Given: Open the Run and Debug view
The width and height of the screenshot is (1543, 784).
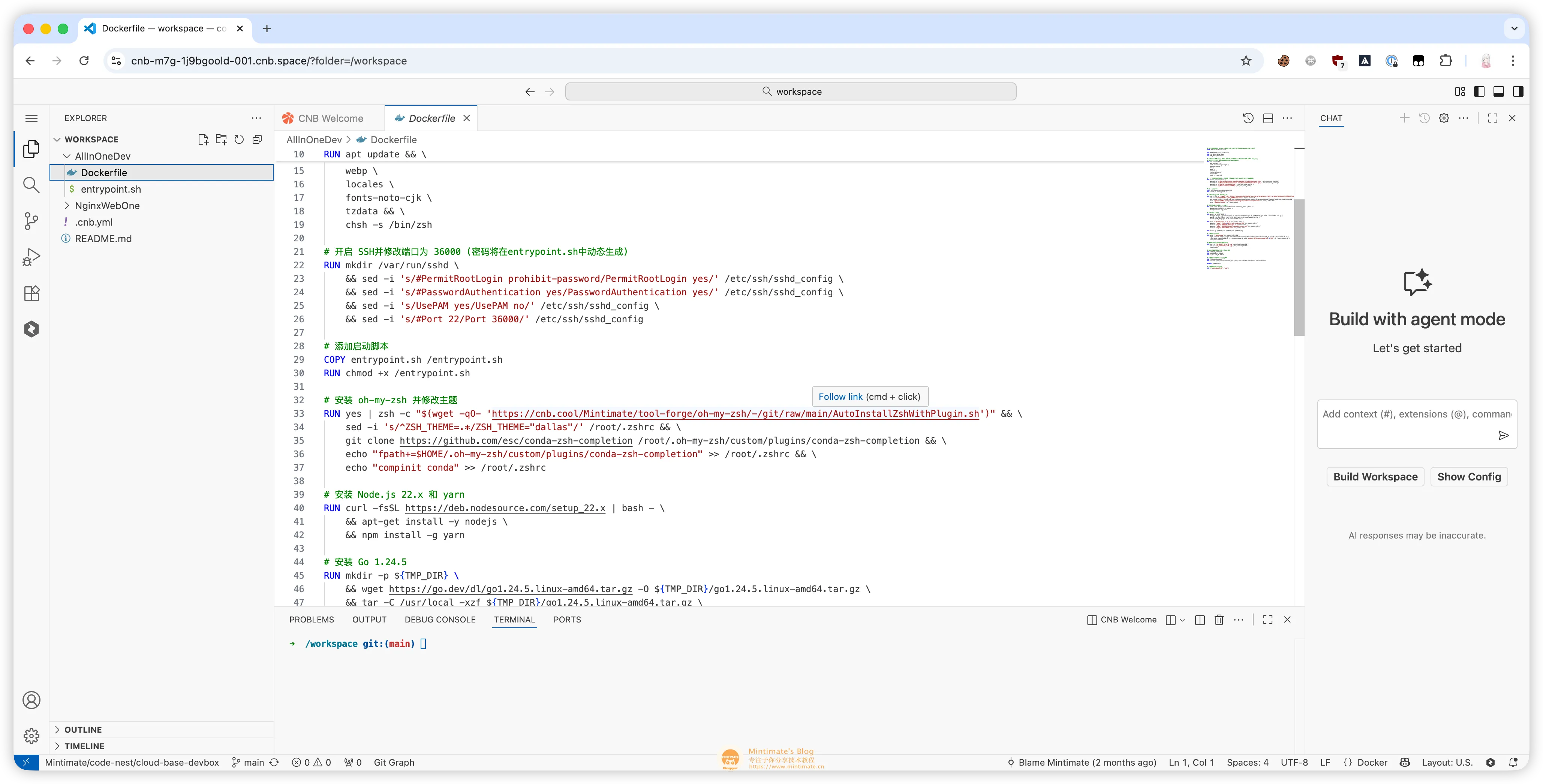Looking at the screenshot, I should point(31,257).
